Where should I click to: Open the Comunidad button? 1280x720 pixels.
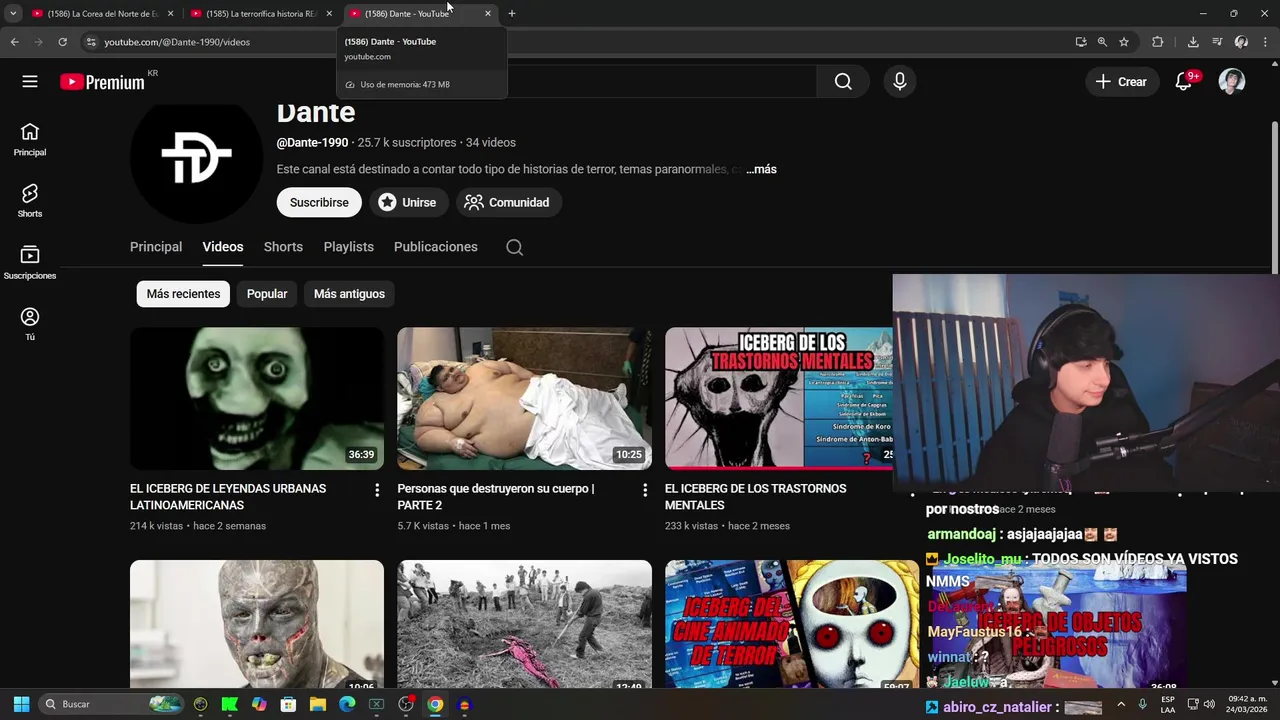coord(508,202)
